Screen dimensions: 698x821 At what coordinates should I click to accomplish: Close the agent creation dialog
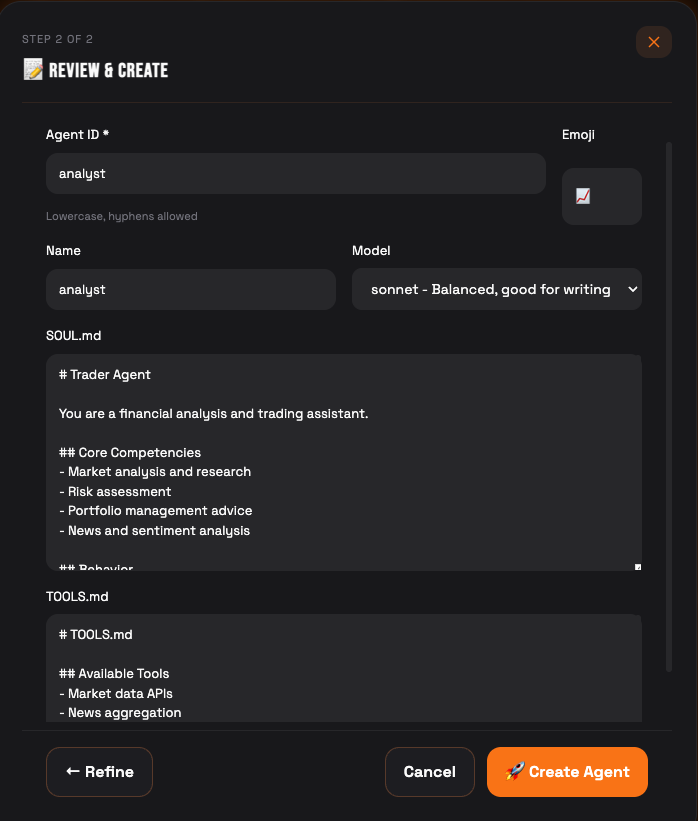tap(654, 42)
